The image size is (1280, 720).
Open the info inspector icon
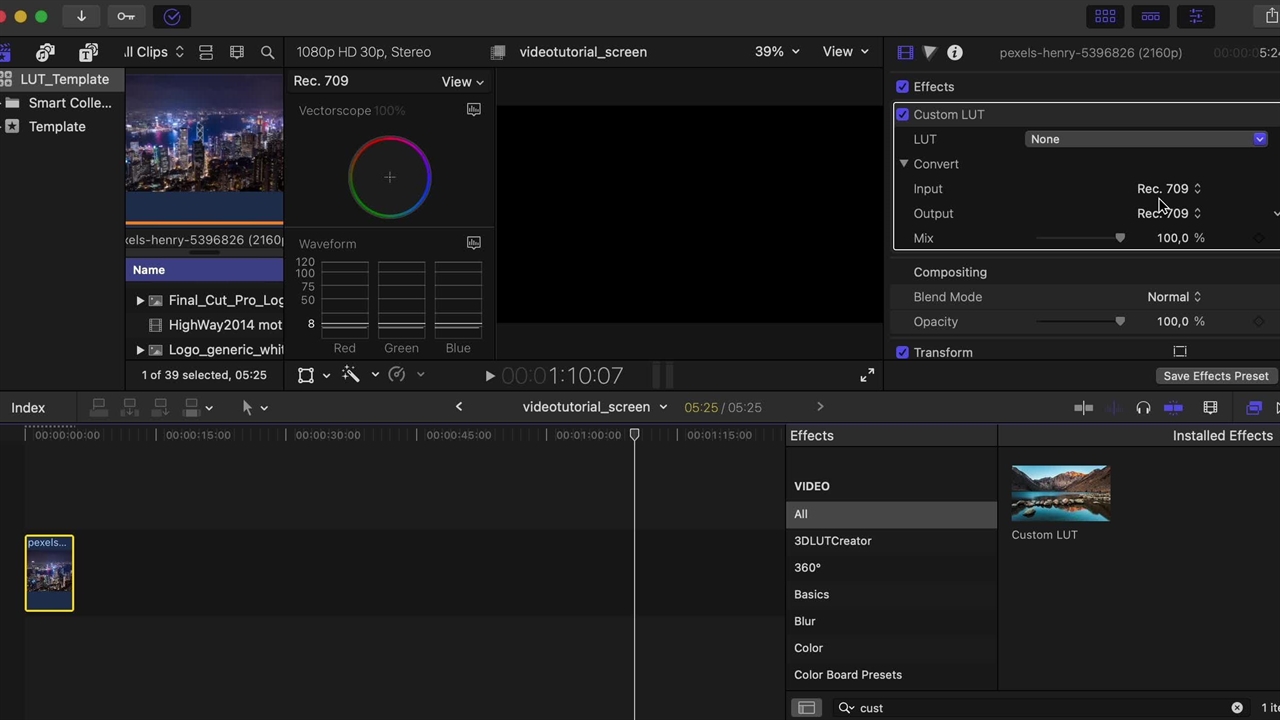955,52
